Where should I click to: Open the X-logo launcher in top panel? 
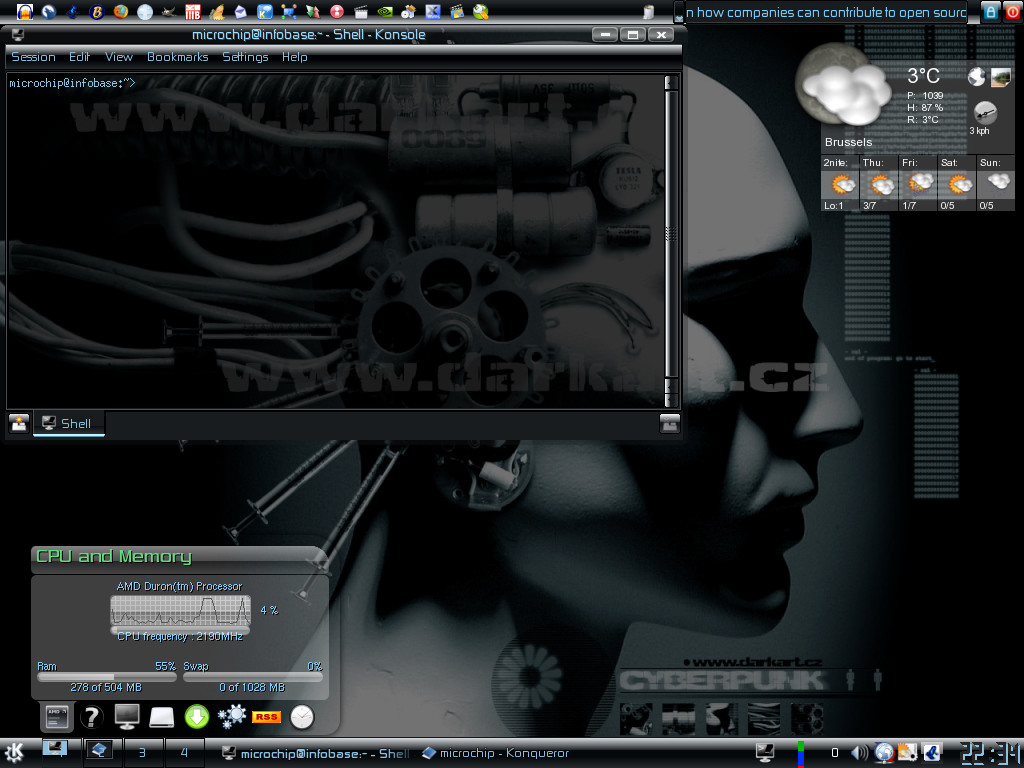click(x=432, y=11)
